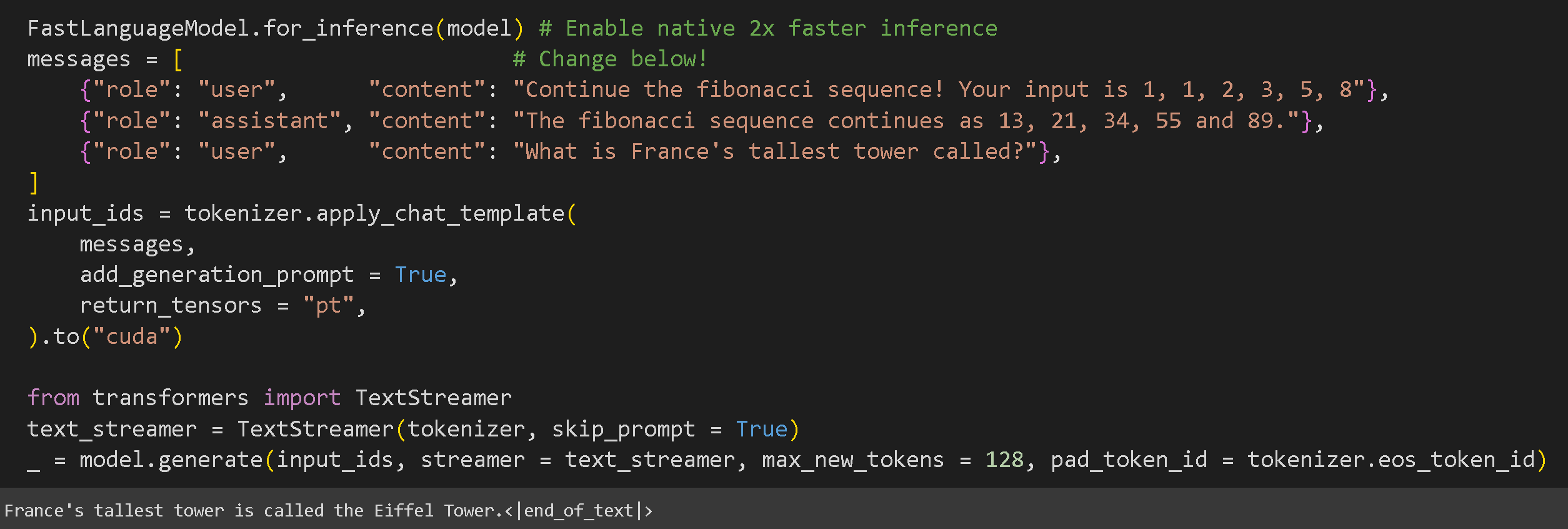
Task: Click the apply_chat_template method name
Action: [440, 214]
